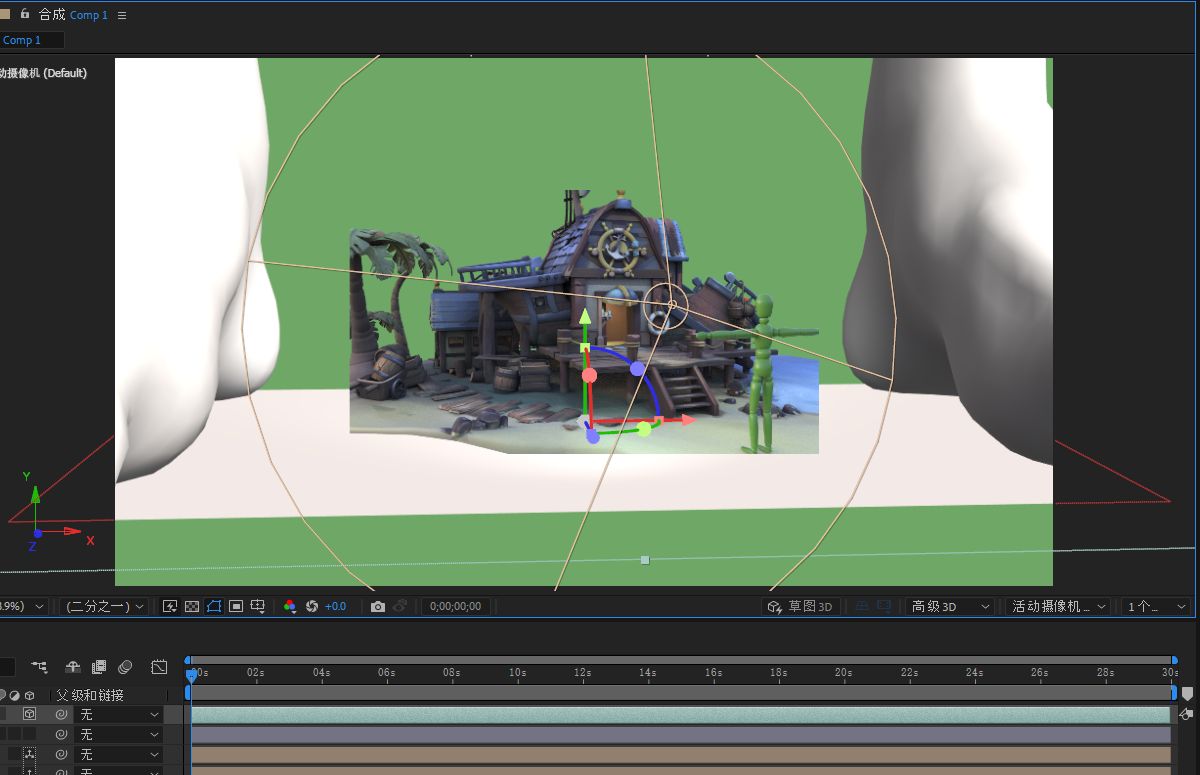Open the composition panel hamburger menu
Screen dimensions: 1200x775
122,15
